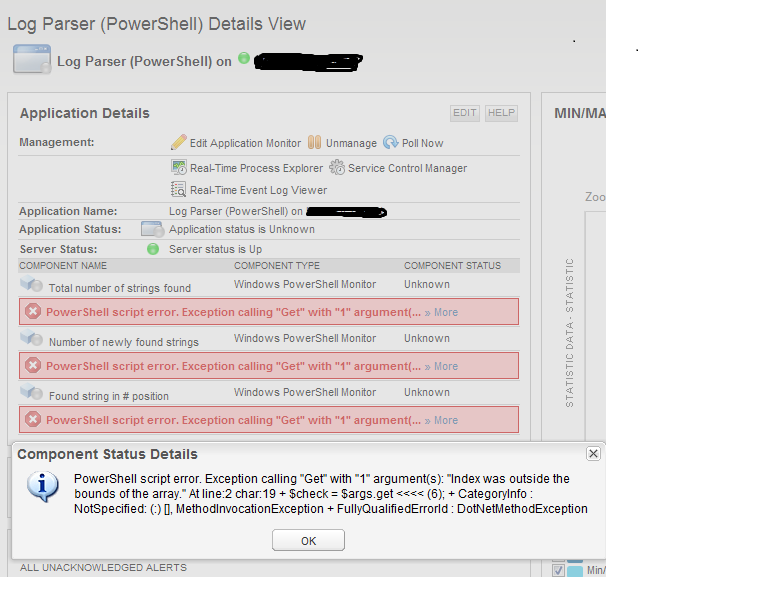Open Found string in # position component
768x614 pixels.
click(109, 396)
